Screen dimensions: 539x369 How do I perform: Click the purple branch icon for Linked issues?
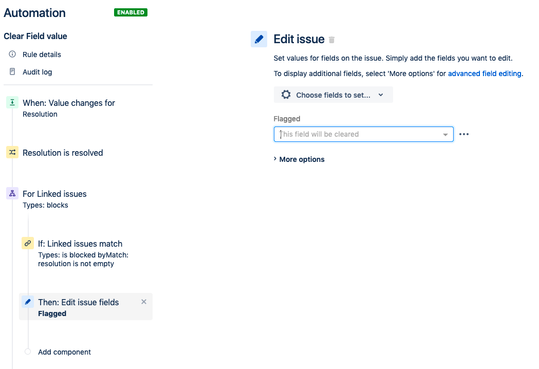point(12,193)
